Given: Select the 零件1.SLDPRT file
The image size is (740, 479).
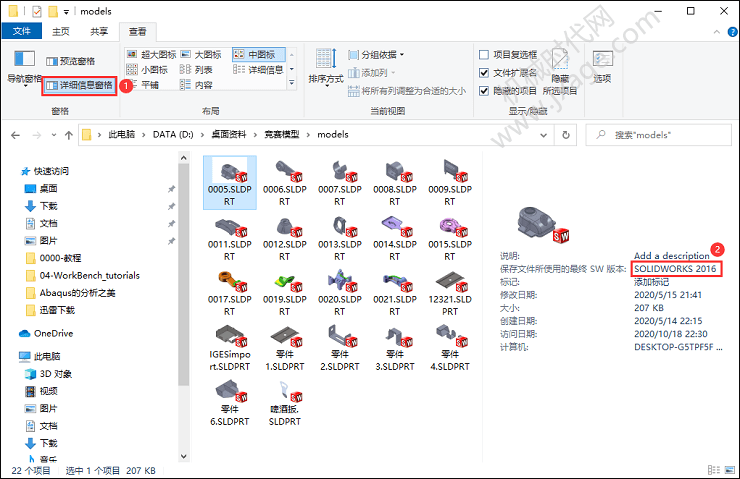Looking at the screenshot, I should coord(285,348).
